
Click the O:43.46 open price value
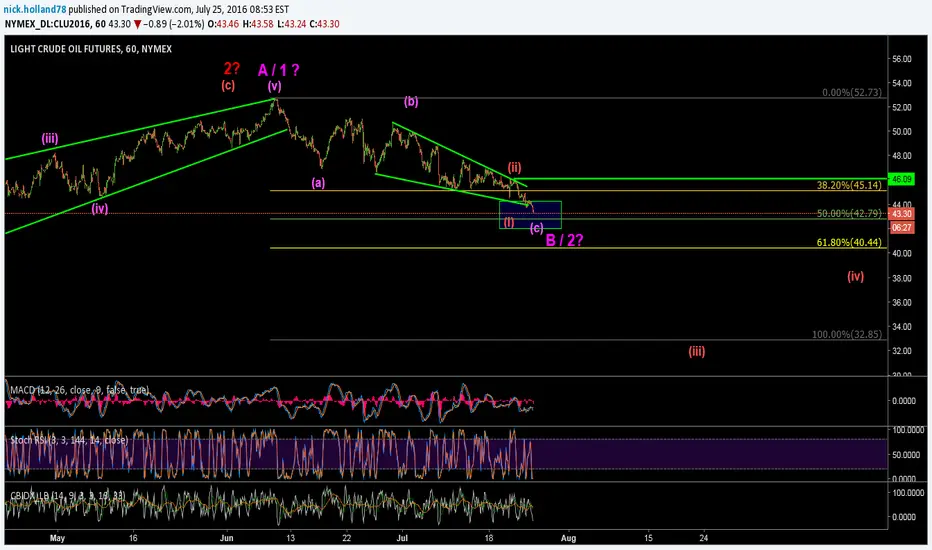coord(222,24)
